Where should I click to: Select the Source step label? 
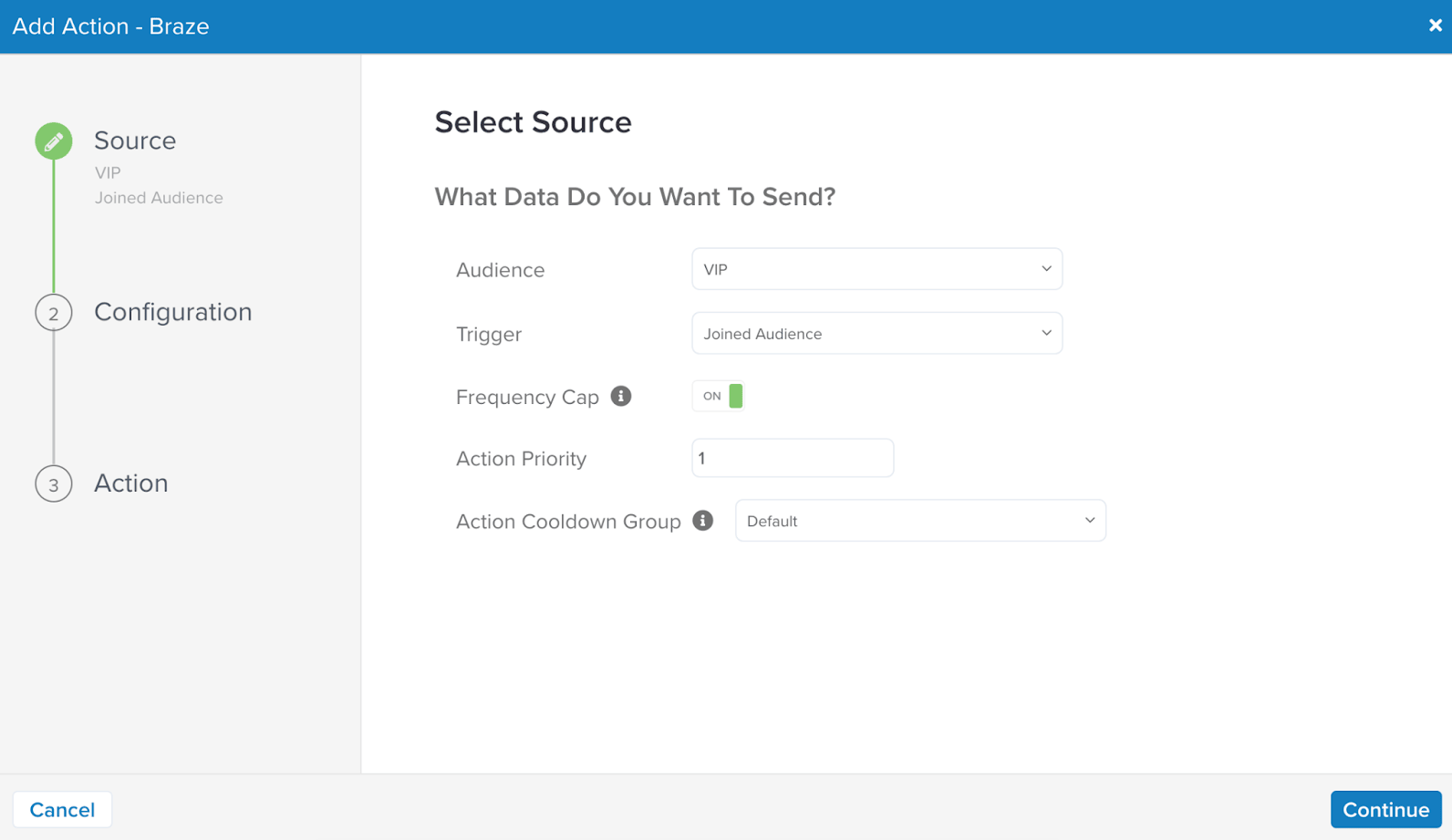click(x=135, y=140)
